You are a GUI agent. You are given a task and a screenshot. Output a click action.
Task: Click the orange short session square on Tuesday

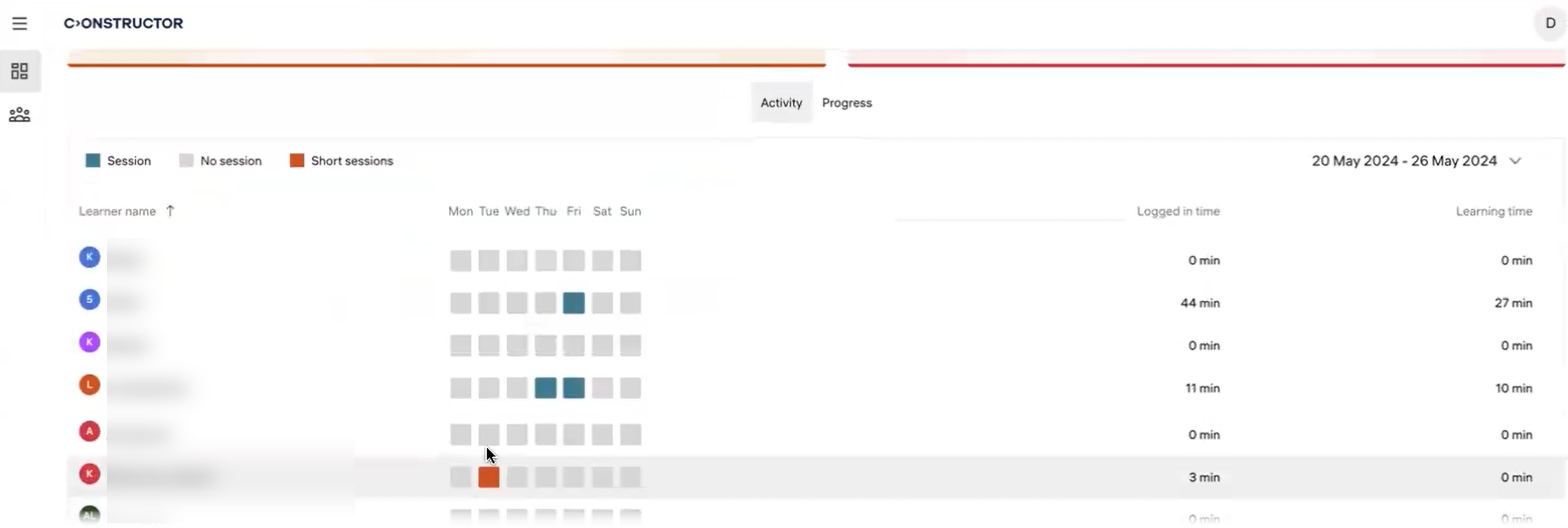tap(489, 477)
